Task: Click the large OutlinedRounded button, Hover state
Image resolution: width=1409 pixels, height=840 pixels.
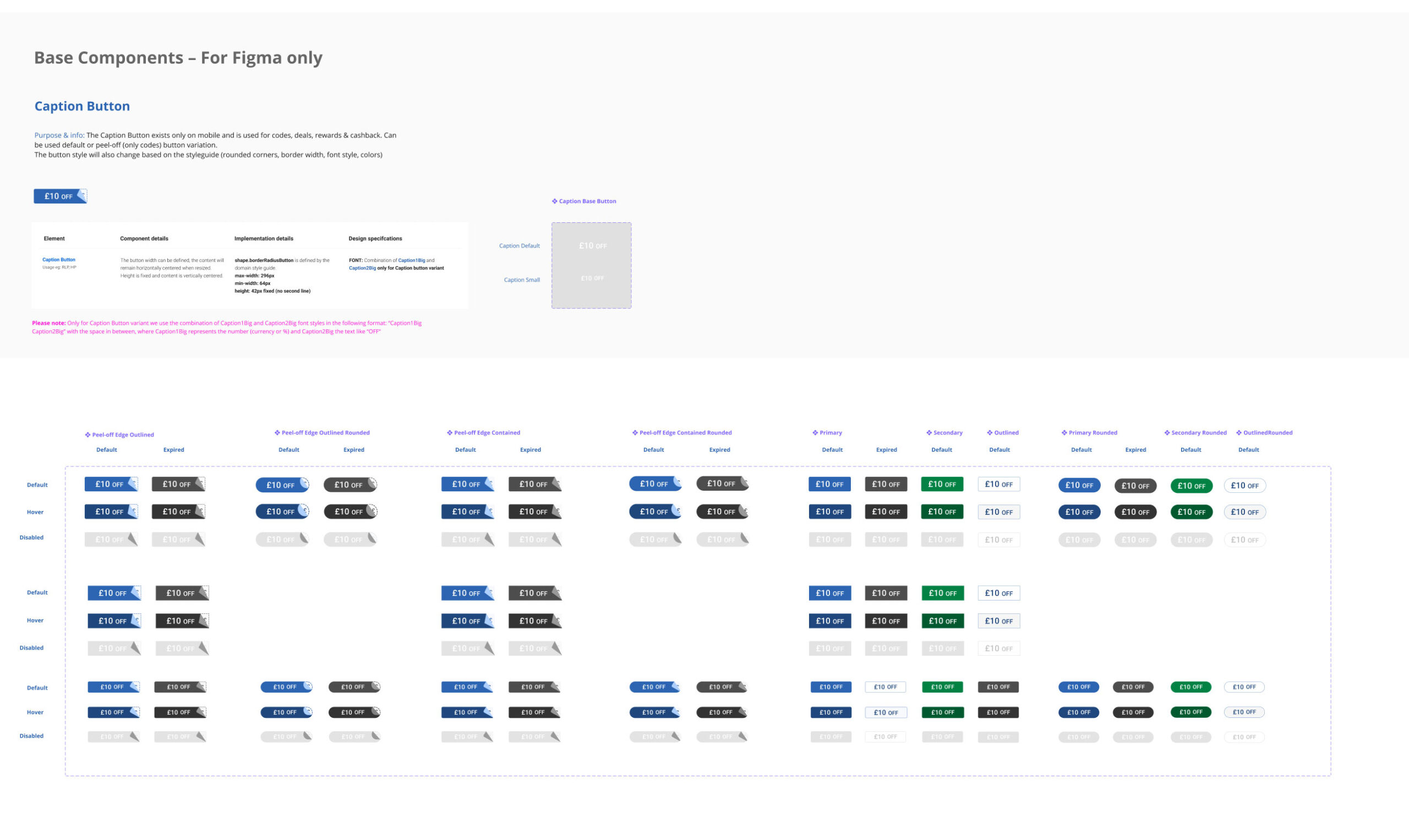Action: coord(1245,512)
